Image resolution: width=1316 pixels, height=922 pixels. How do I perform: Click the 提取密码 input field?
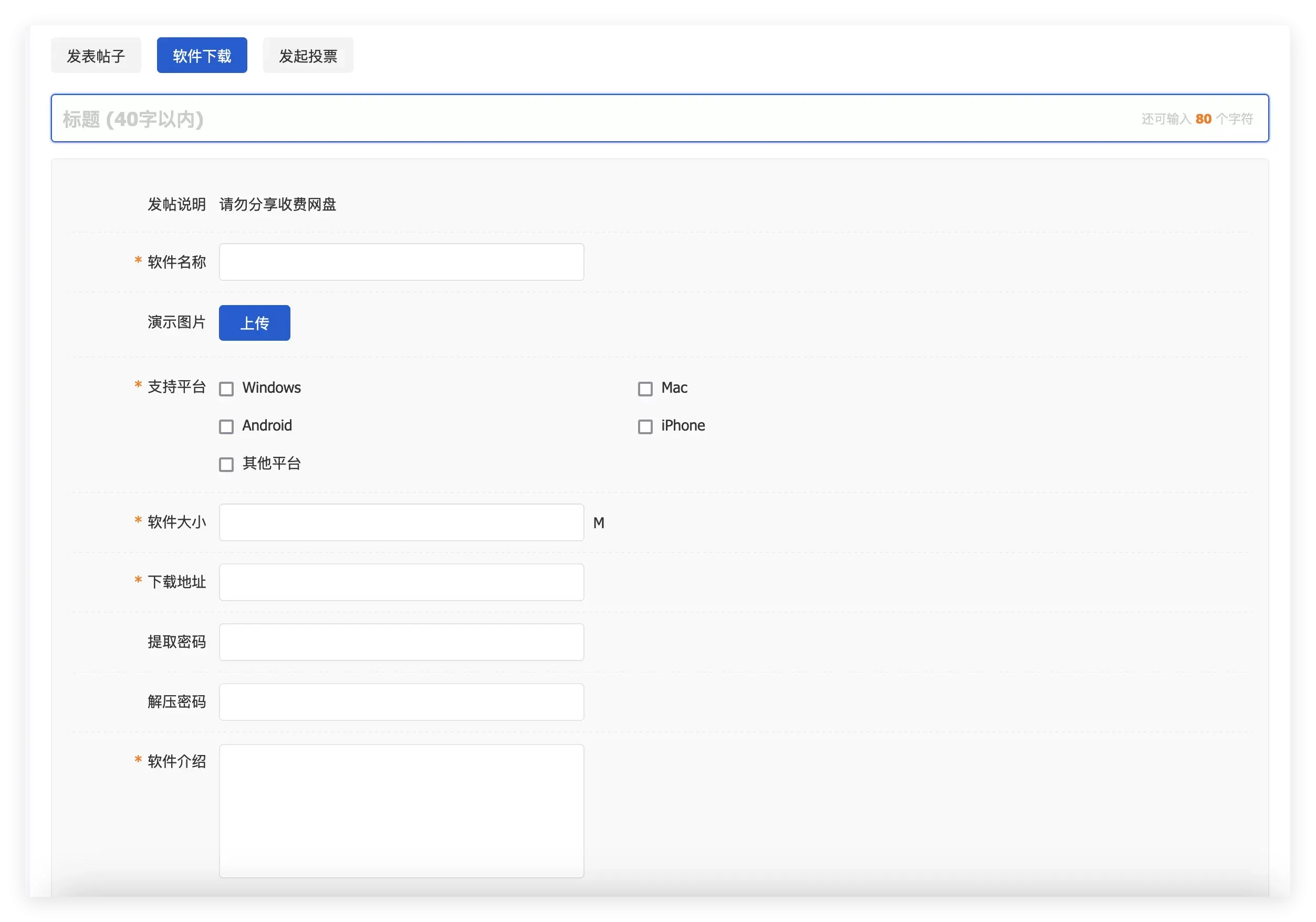pos(401,642)
